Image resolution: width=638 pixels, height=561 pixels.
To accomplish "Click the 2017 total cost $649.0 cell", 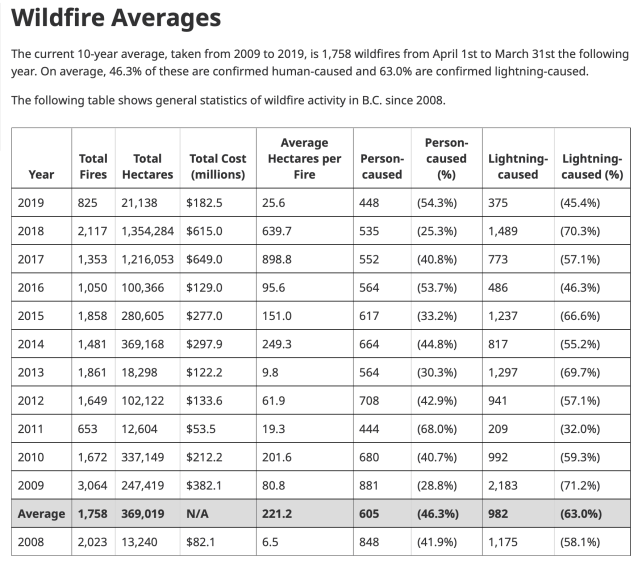I will coord(206,259).
